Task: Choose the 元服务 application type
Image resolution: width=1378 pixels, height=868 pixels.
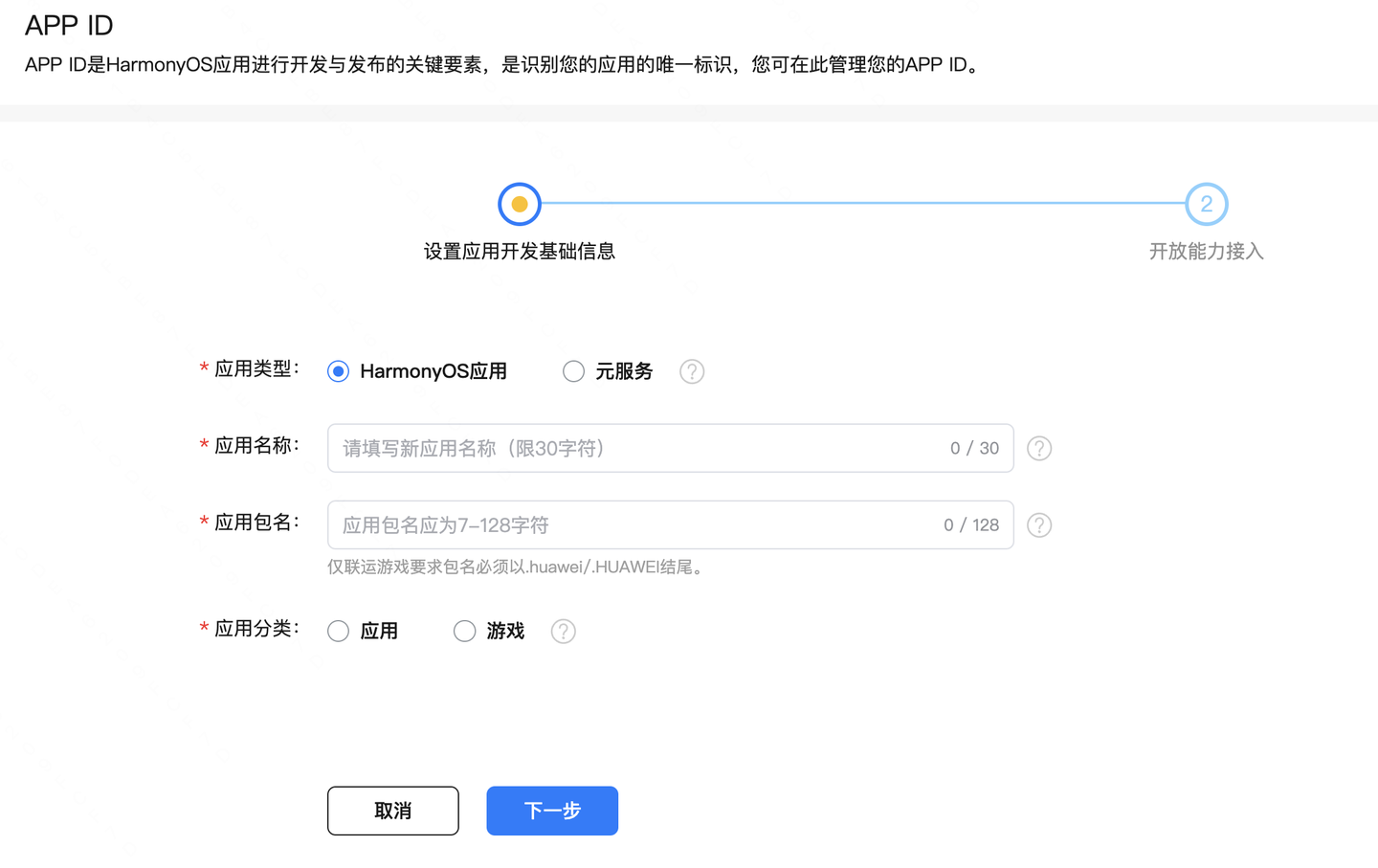Action: (x=573, y=371)
